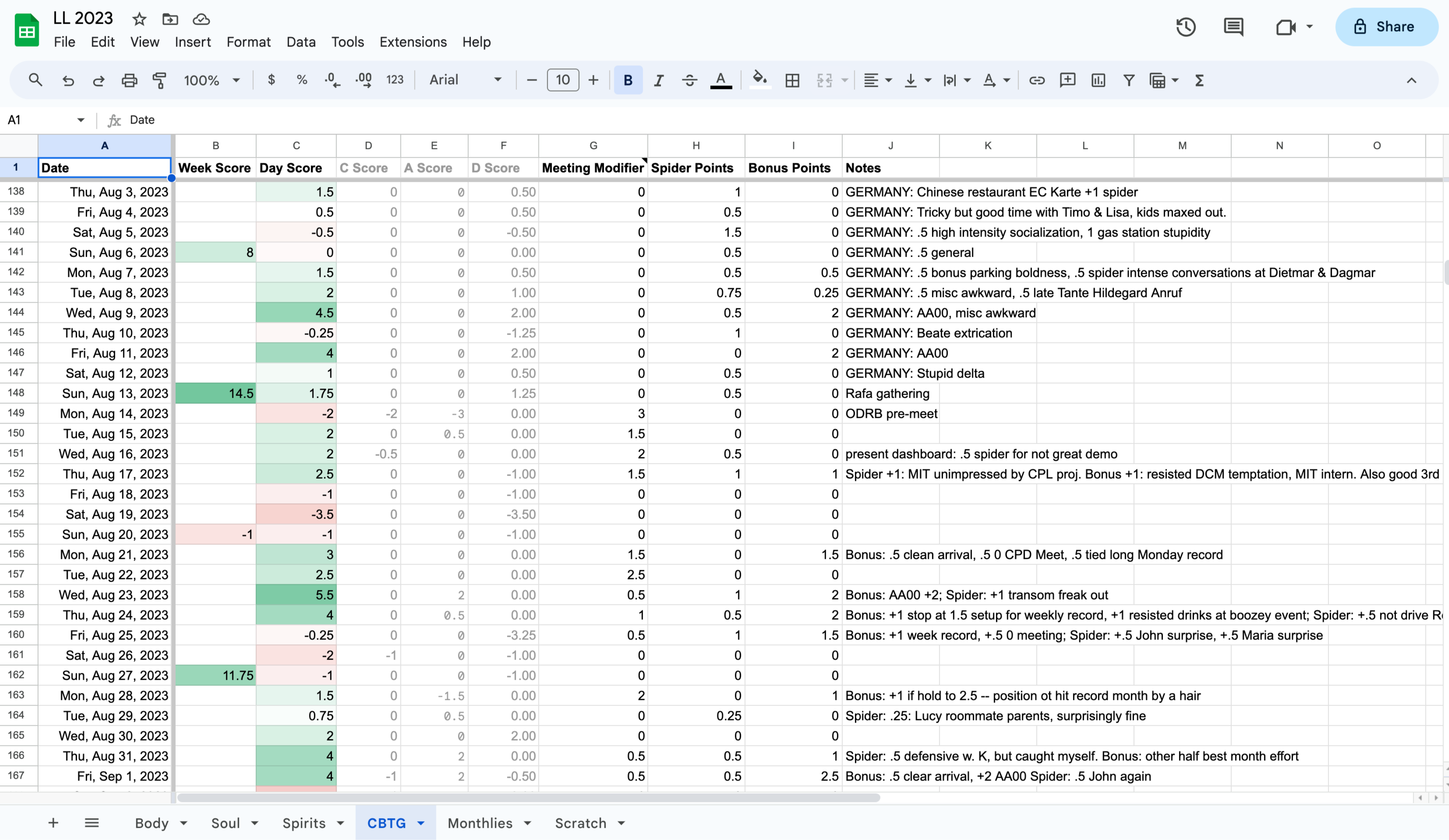This screenshot has height=840, width=1449.
Task: Open the Format menu
Action: pyautogui.click(x=248, y=42)
